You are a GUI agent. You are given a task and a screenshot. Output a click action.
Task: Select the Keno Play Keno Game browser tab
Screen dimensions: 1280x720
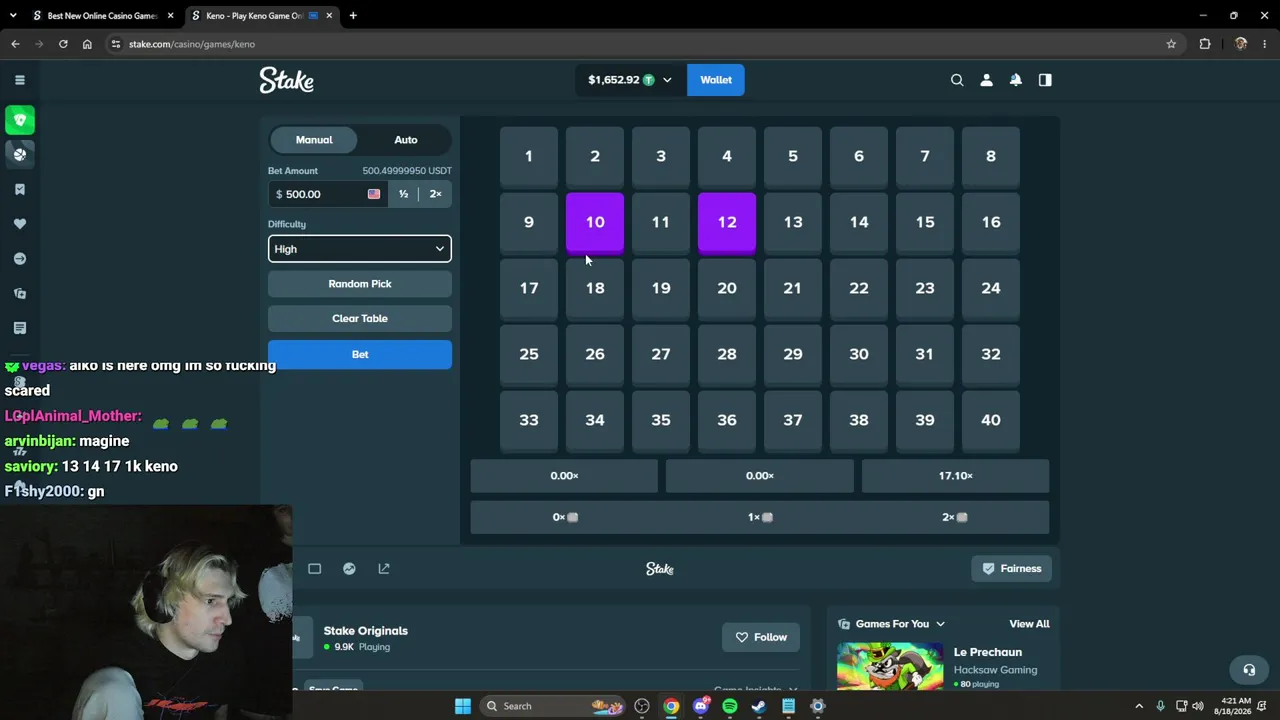262,16
